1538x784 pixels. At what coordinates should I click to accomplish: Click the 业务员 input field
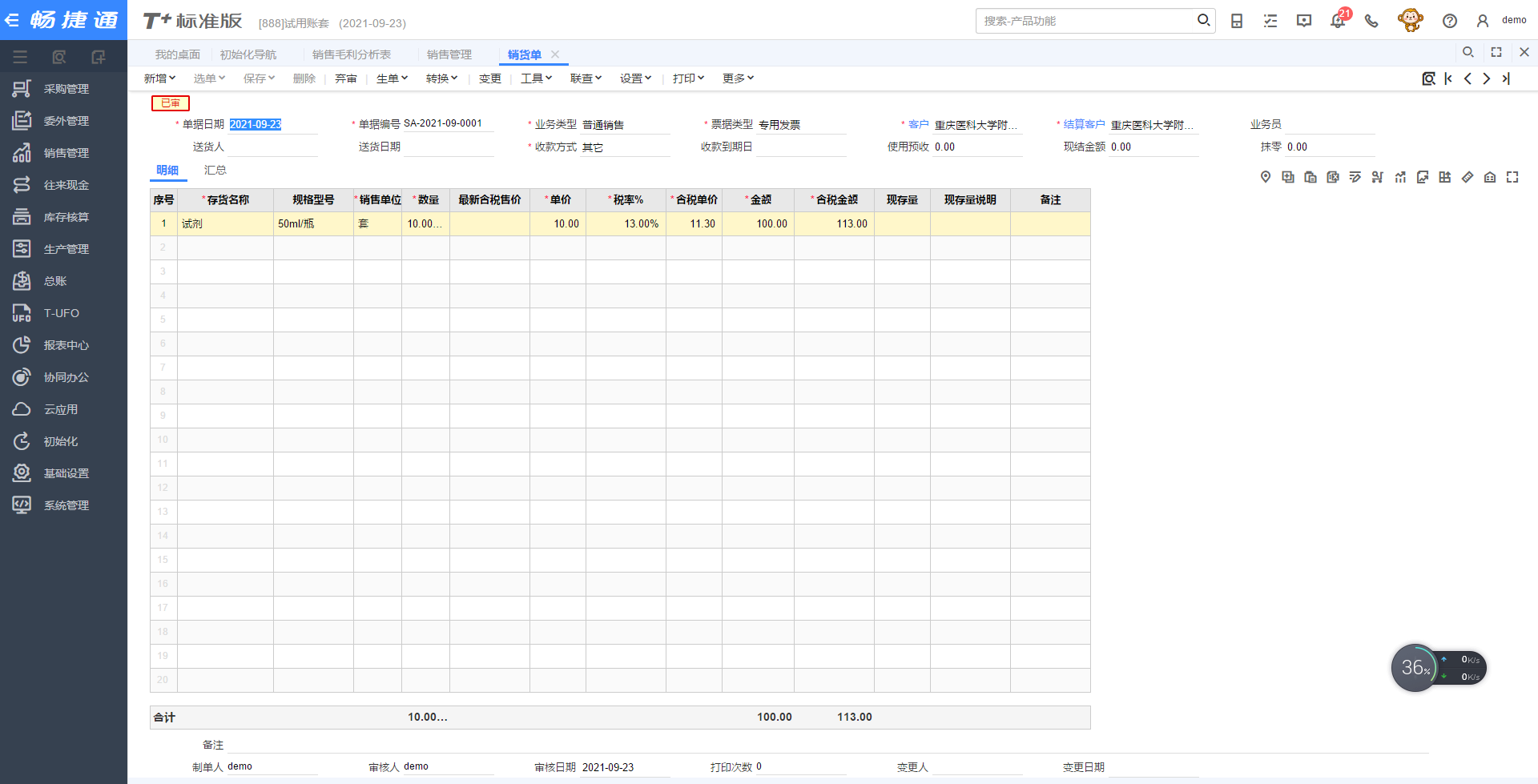coord(1331,124)
